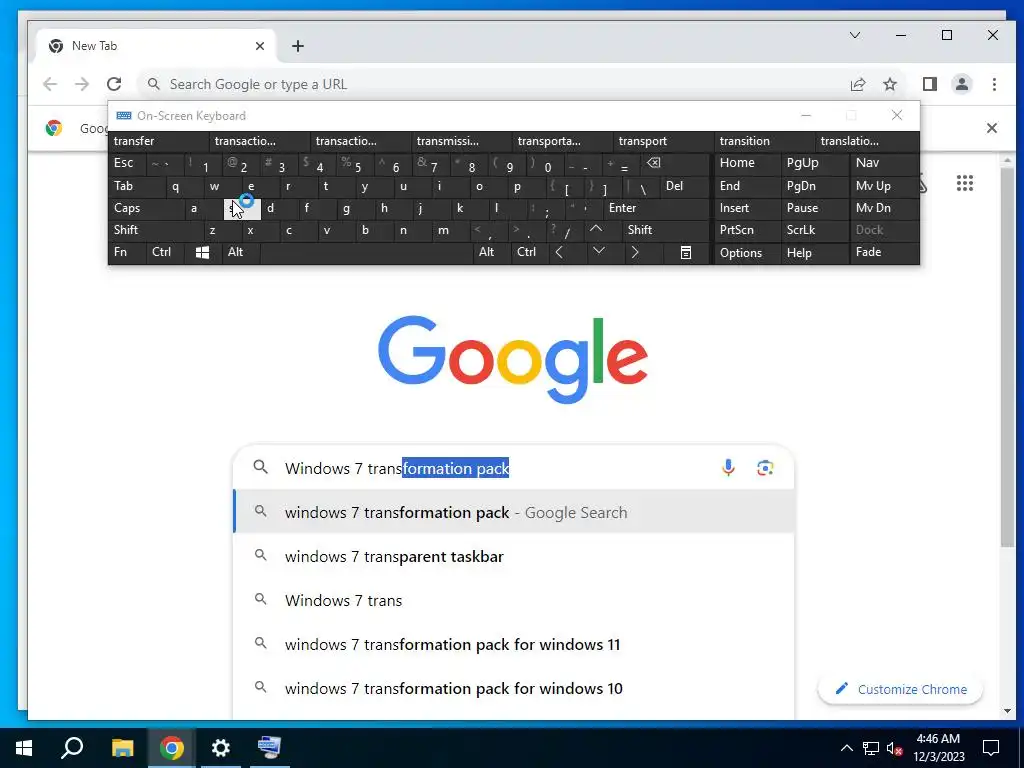Go back in Chrome navigation

[x=50, y=84]
